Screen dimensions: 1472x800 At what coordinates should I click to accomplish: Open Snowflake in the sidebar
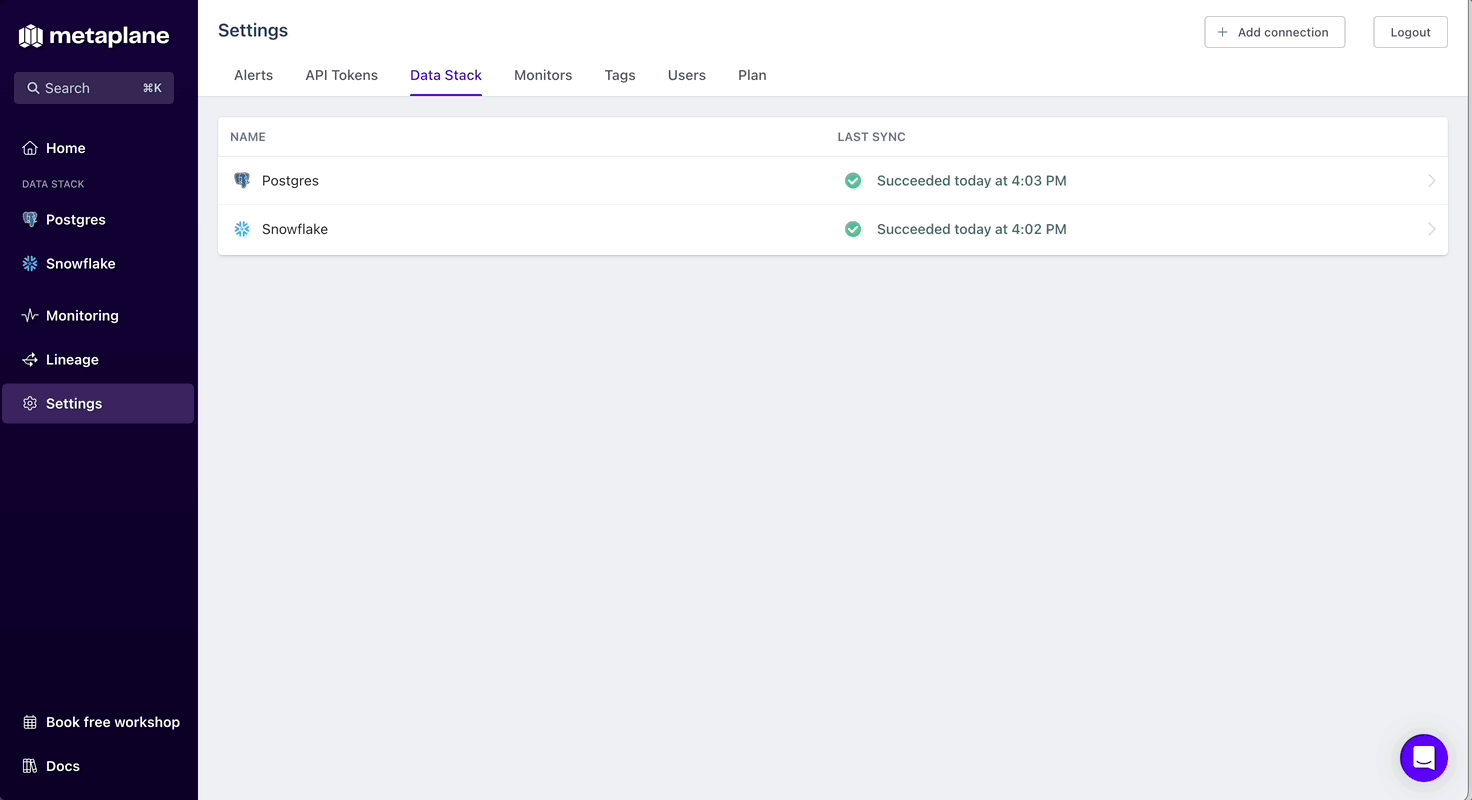98,264
